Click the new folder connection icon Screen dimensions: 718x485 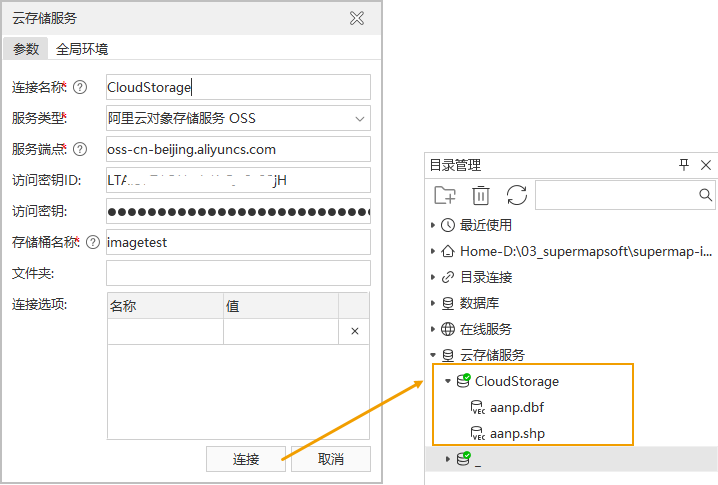pyautogui.click(x=445, y=195)
